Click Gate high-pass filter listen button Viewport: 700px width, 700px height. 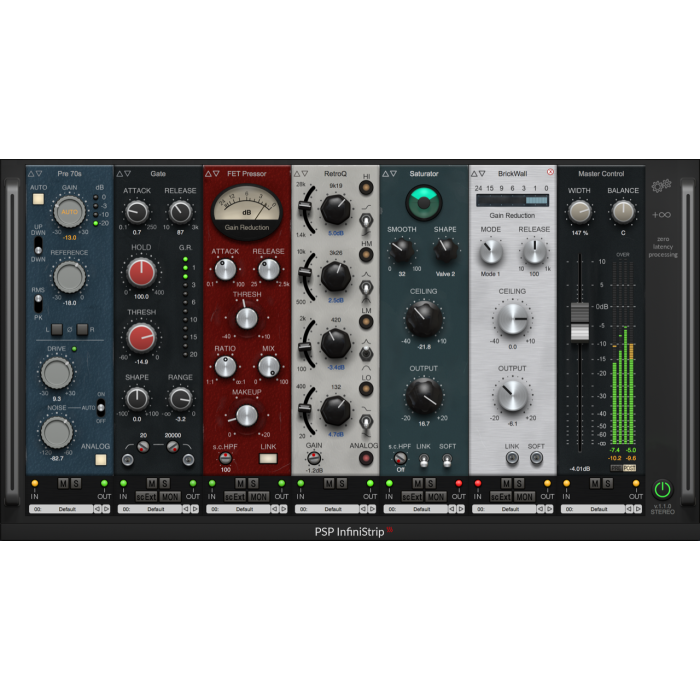pos(128,460)
